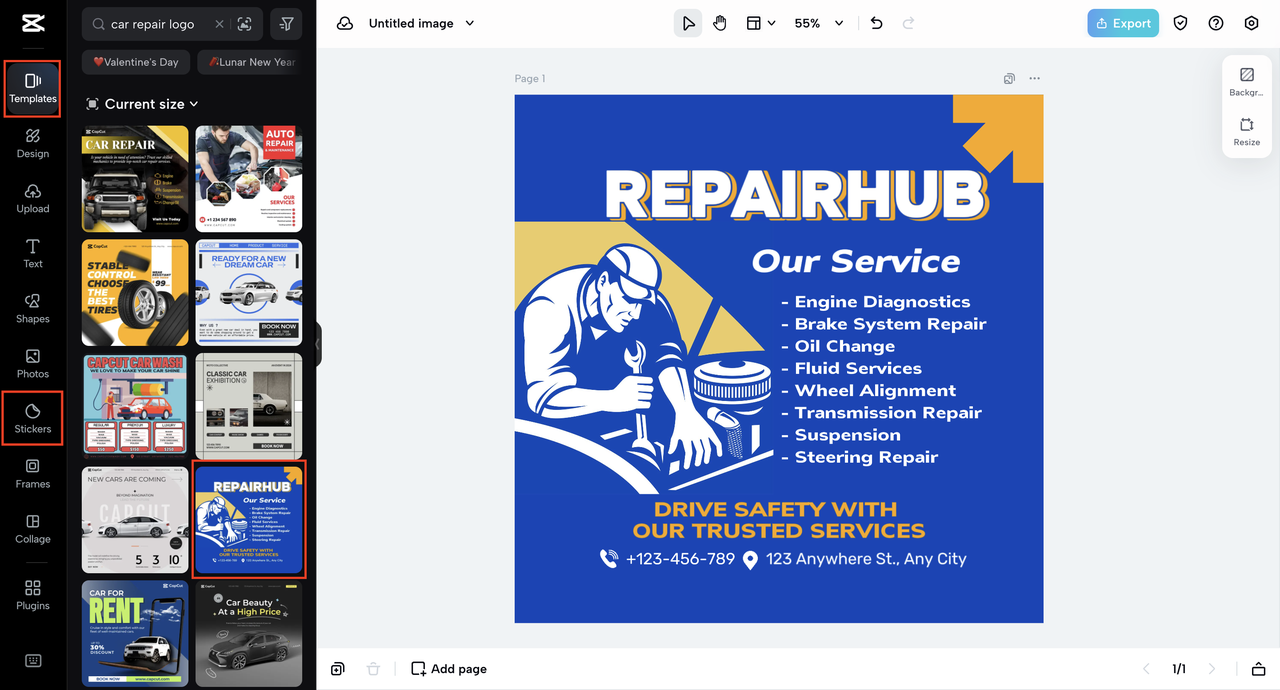
Task: Choose the yellow tires template
Action: [135, 292]
